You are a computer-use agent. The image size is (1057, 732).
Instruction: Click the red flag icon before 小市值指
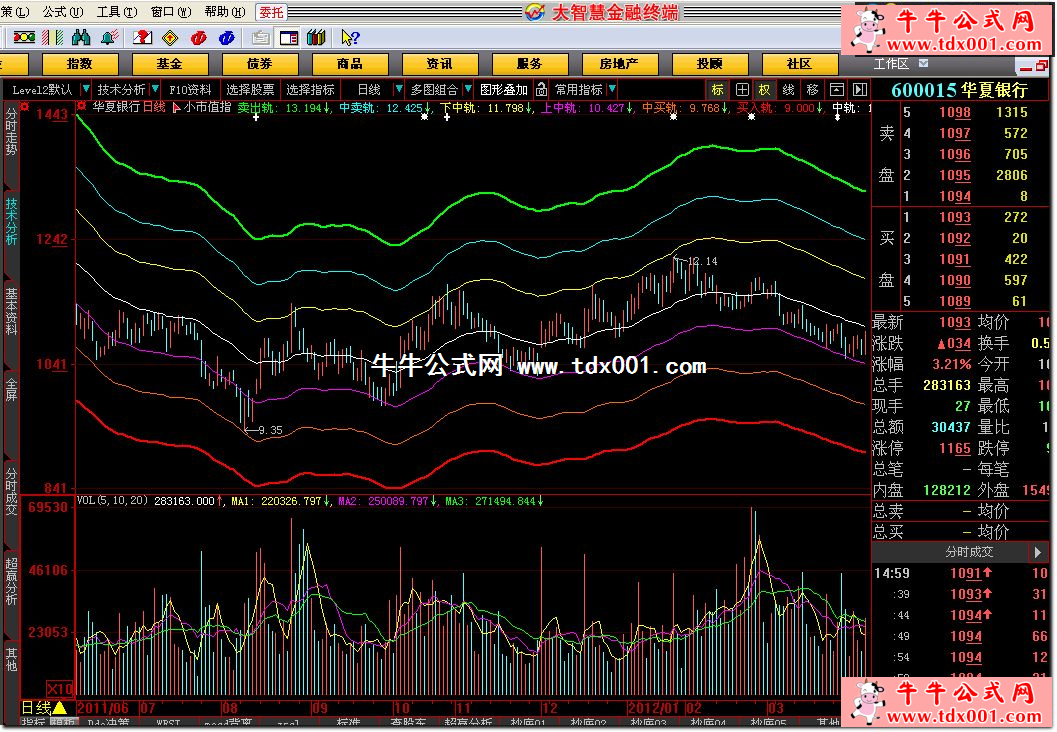177,107
